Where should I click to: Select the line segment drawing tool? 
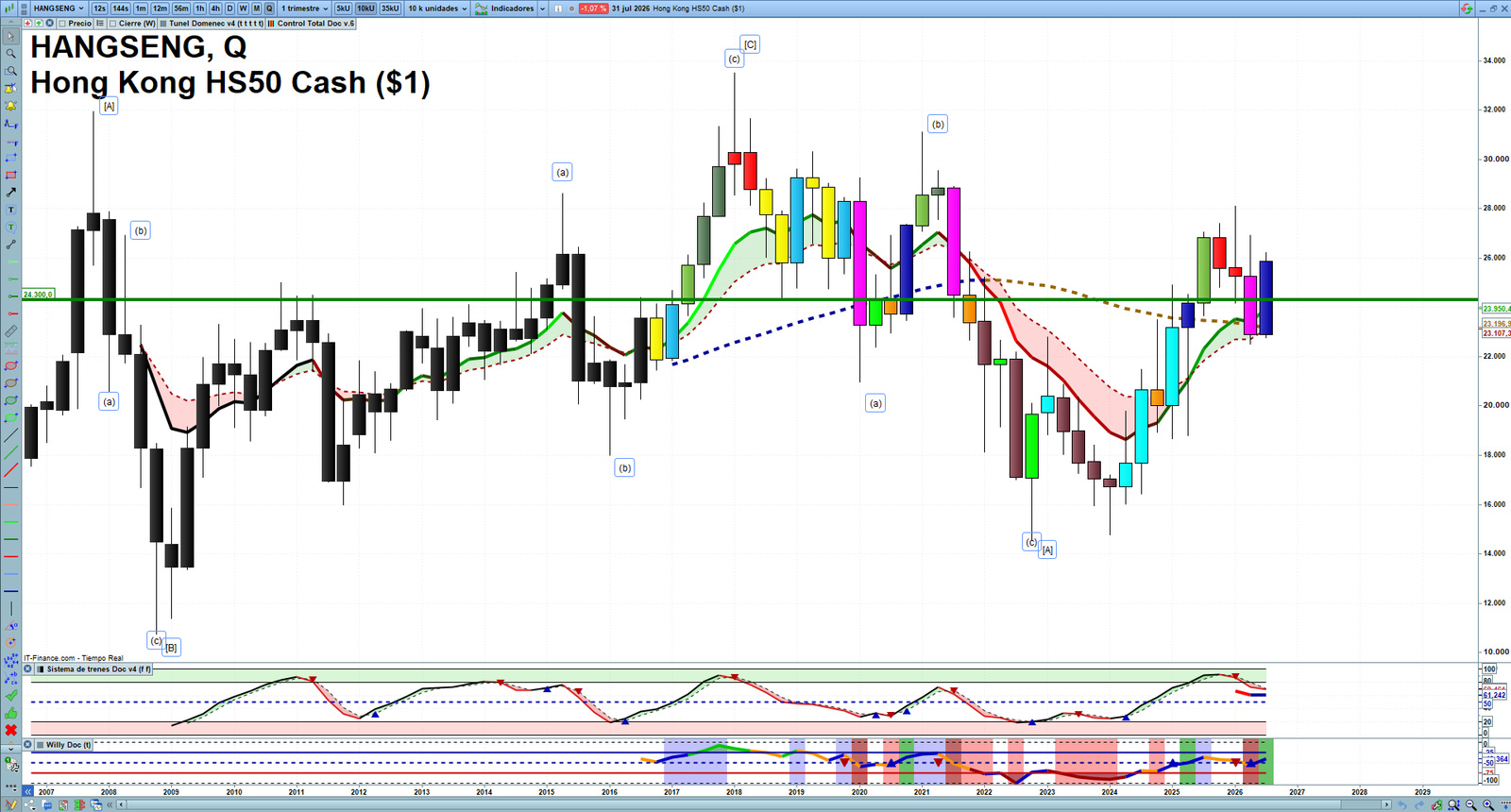pos(10,245)
